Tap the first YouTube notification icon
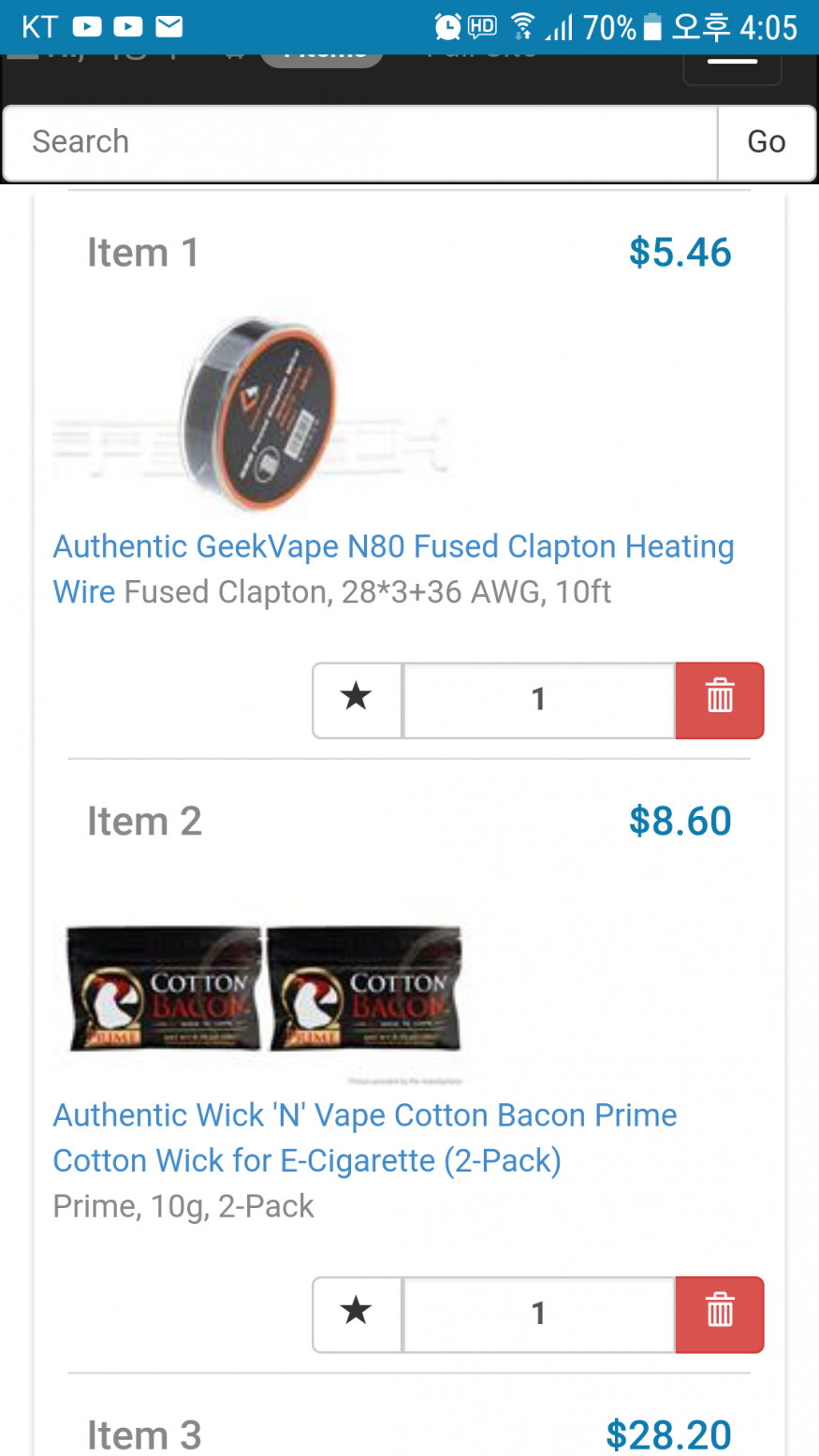The width and height of the screenshot is (819, 1456). tap(87, 27)
